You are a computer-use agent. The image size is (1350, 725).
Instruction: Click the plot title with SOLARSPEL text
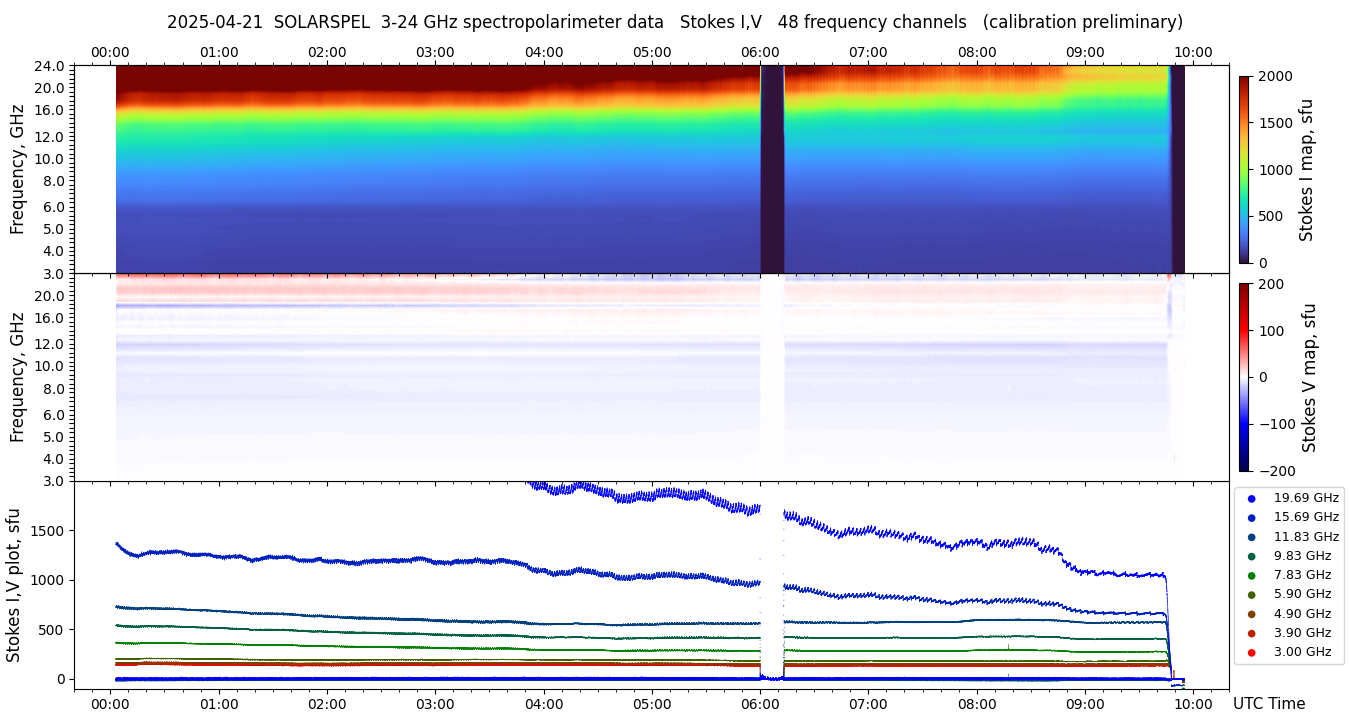pyautogui.click(x=674, y=22)
